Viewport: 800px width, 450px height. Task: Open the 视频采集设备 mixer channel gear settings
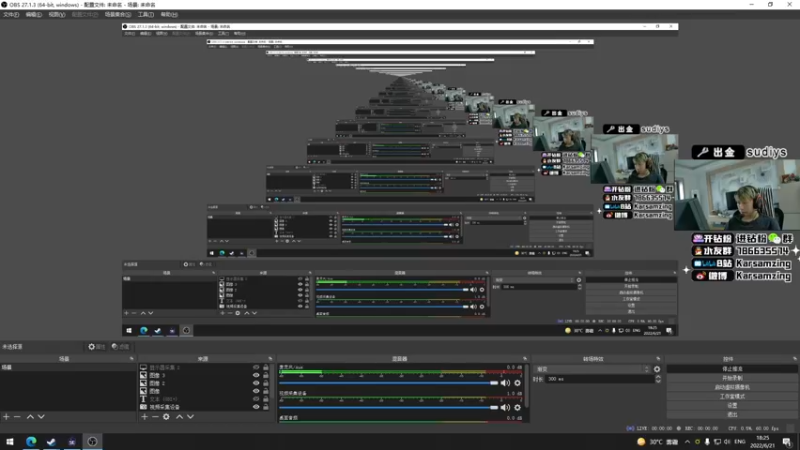tap(517, 407)
